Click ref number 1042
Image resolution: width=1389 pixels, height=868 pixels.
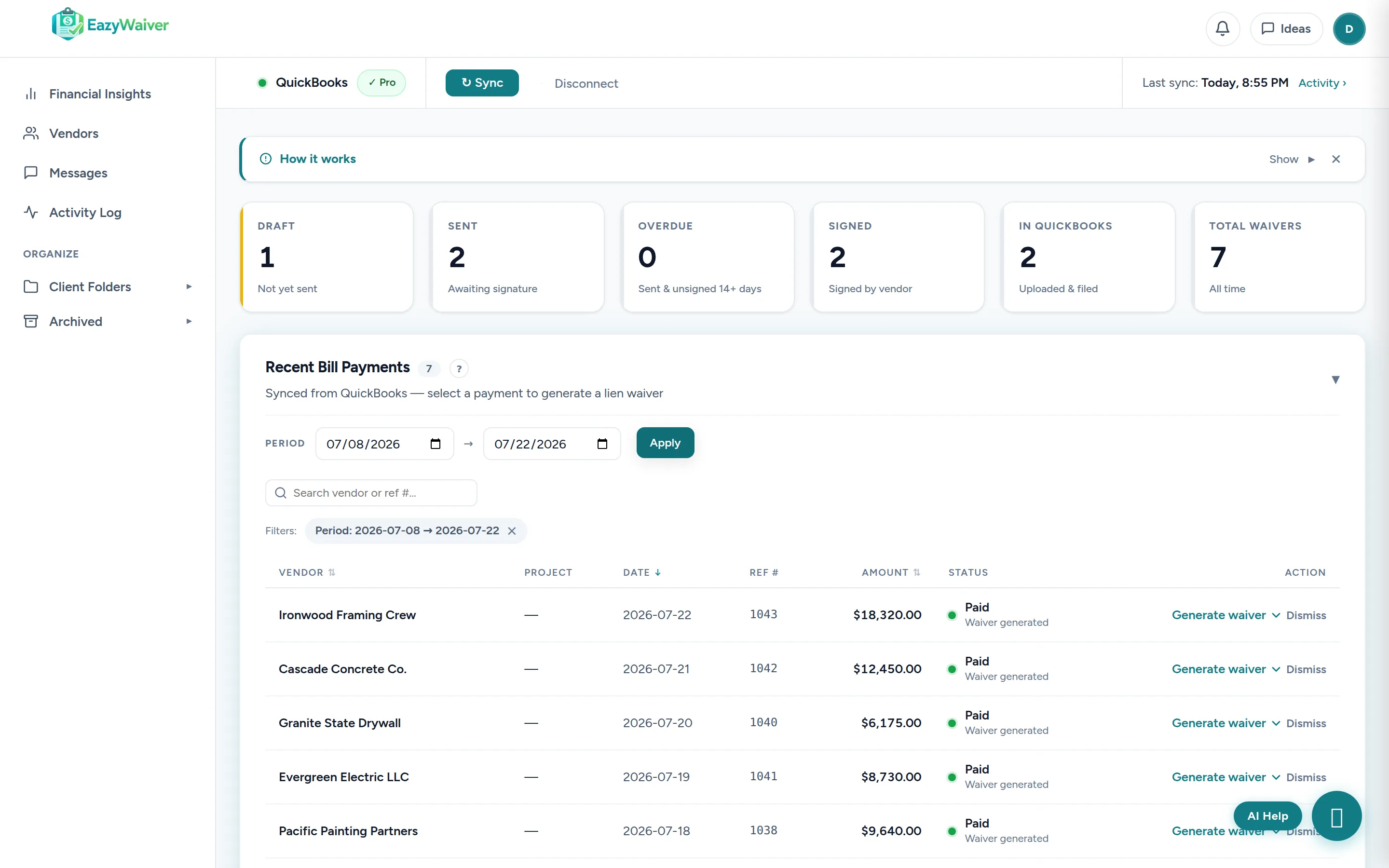tap(763, 668)
